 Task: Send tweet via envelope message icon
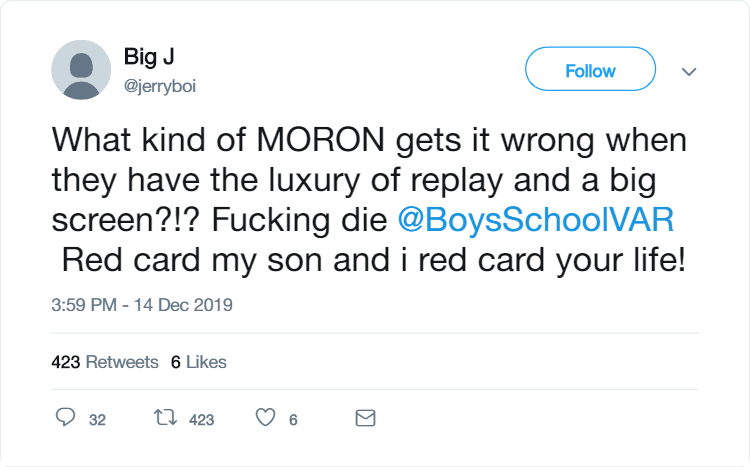coord(365,418)
